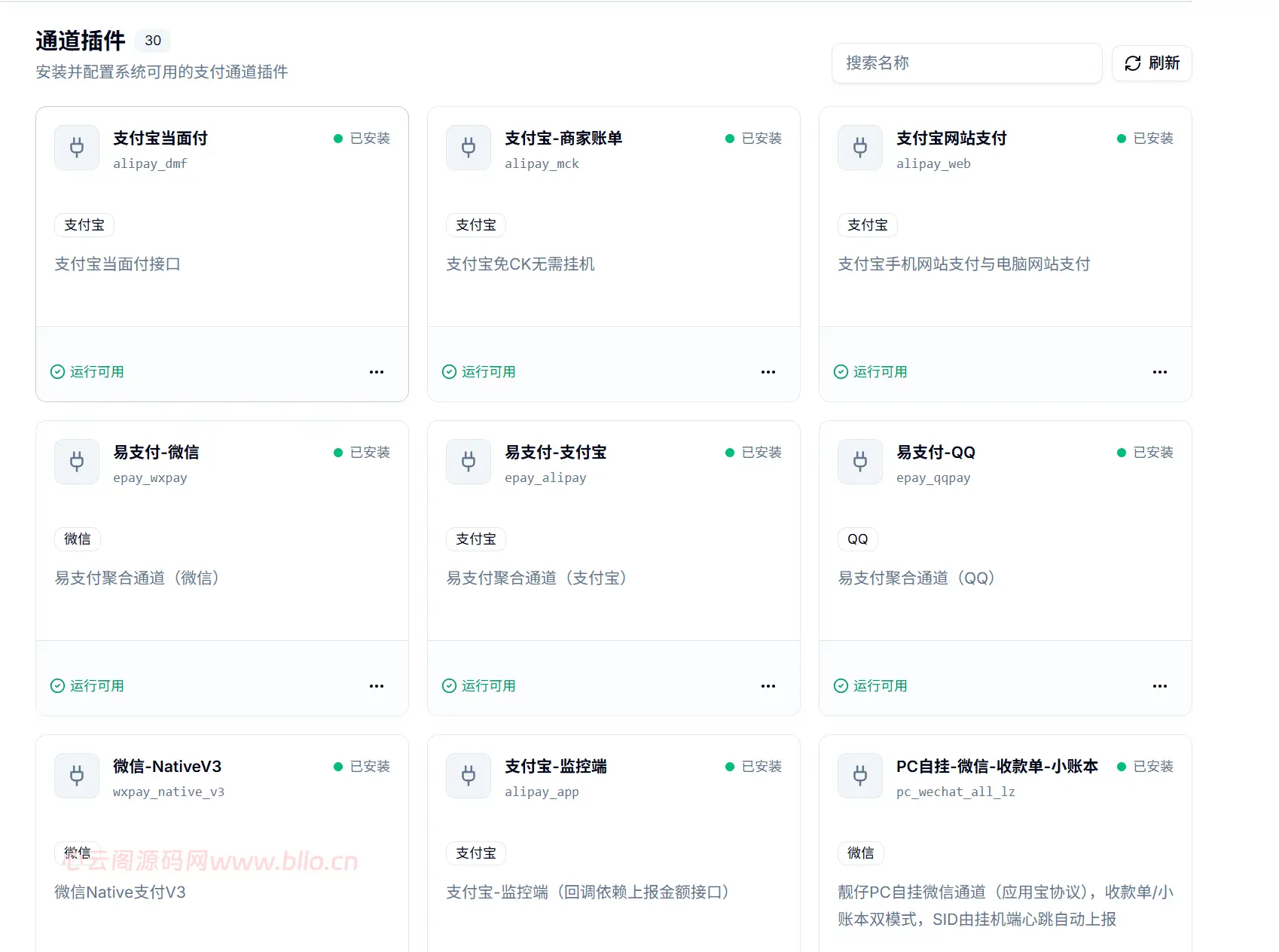Click the identifier epay_qqpay

click(x=933, y=478)
